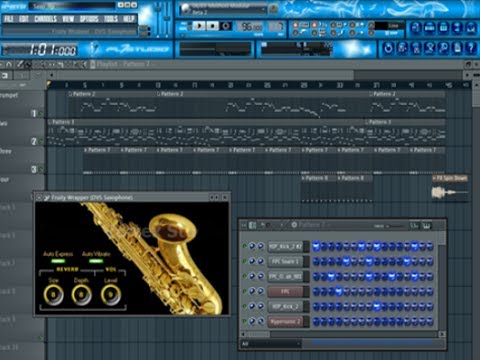Click the help question mark shortcut icon
The width and height of the screenshot is (480, 360).
471,49
